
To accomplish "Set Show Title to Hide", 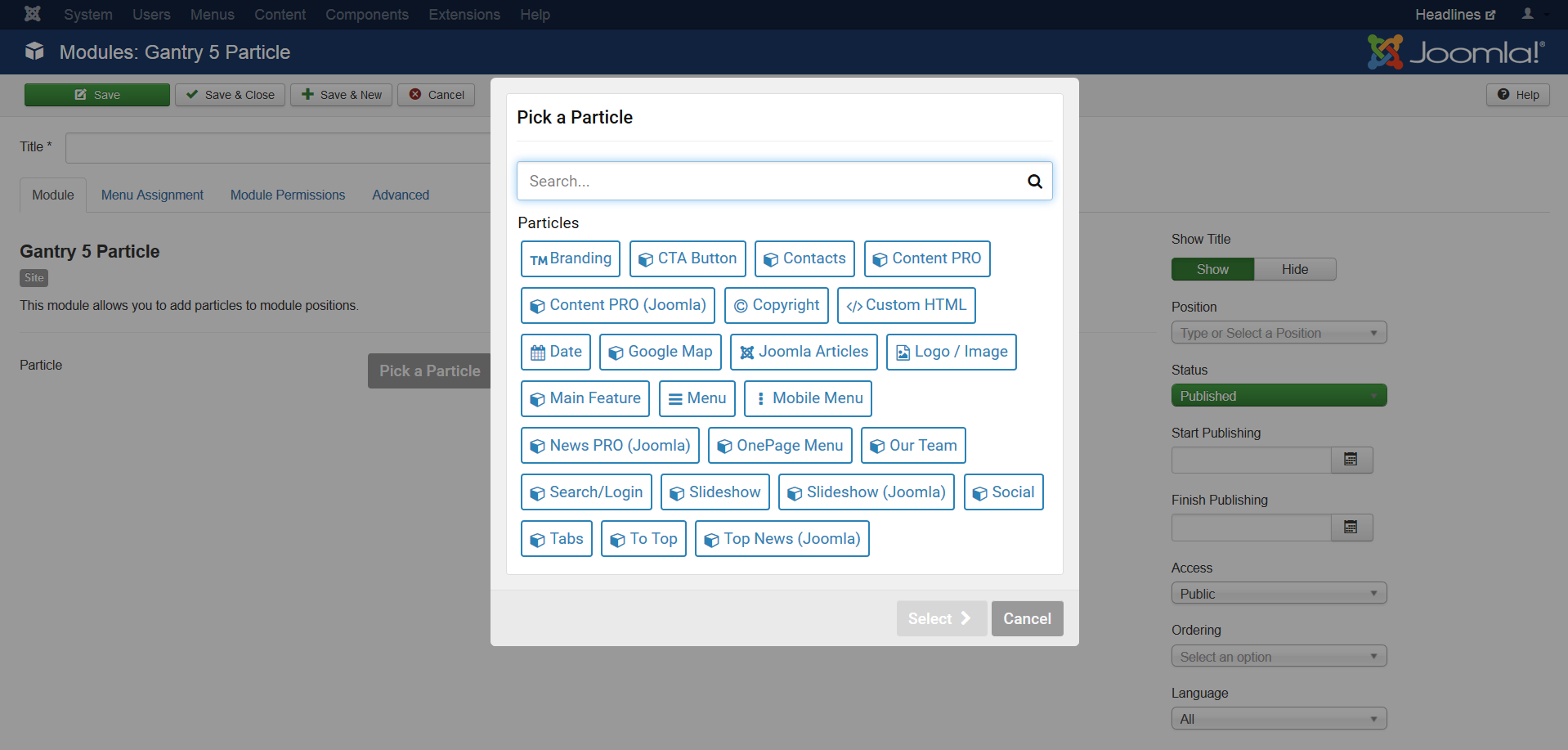I will coord(1295,269).
